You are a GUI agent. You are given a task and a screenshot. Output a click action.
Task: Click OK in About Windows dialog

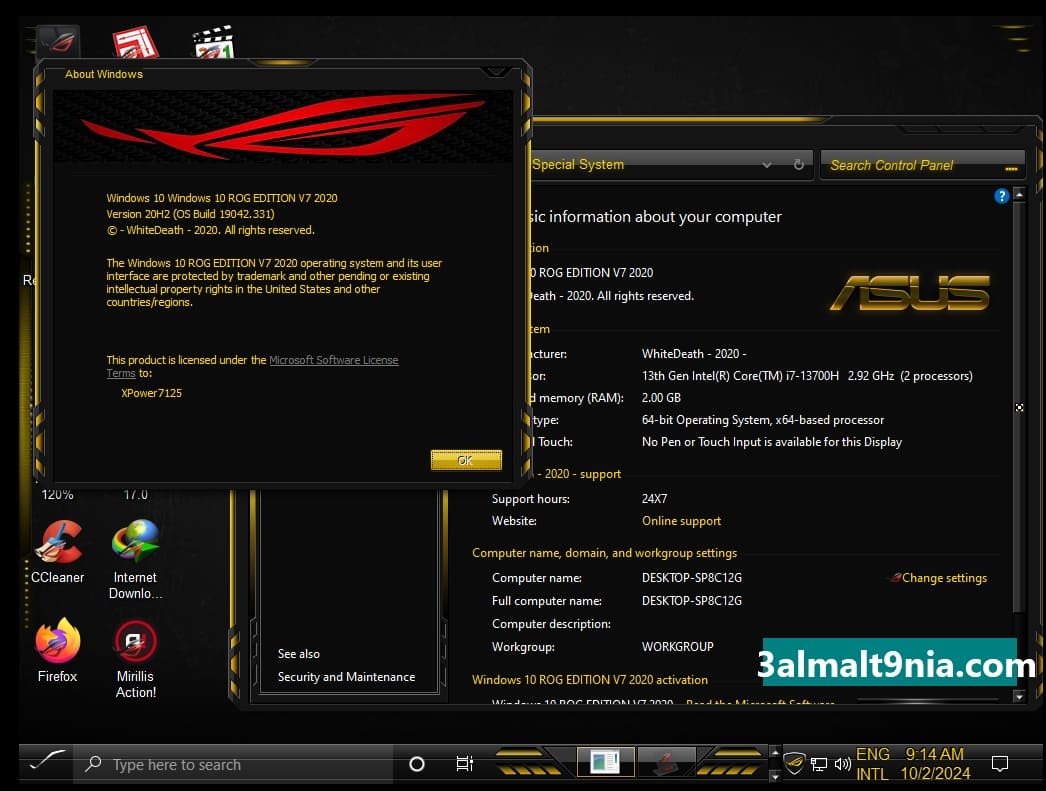click(x=466, y=460)
